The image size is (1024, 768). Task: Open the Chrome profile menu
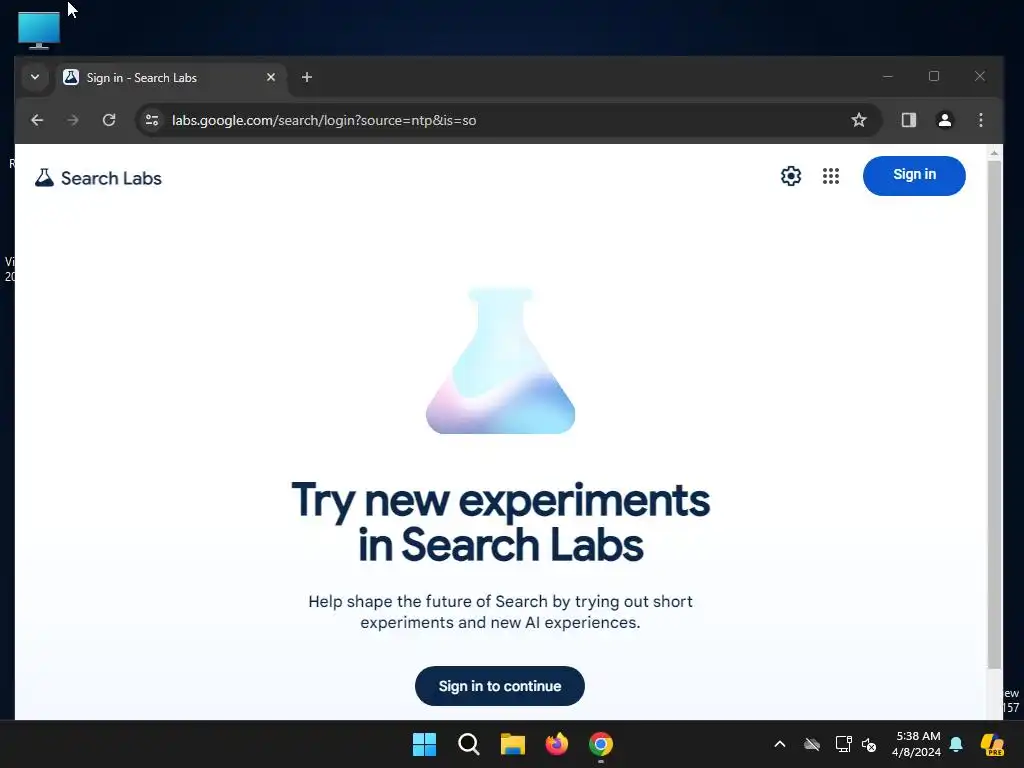[x=944, y=120]
